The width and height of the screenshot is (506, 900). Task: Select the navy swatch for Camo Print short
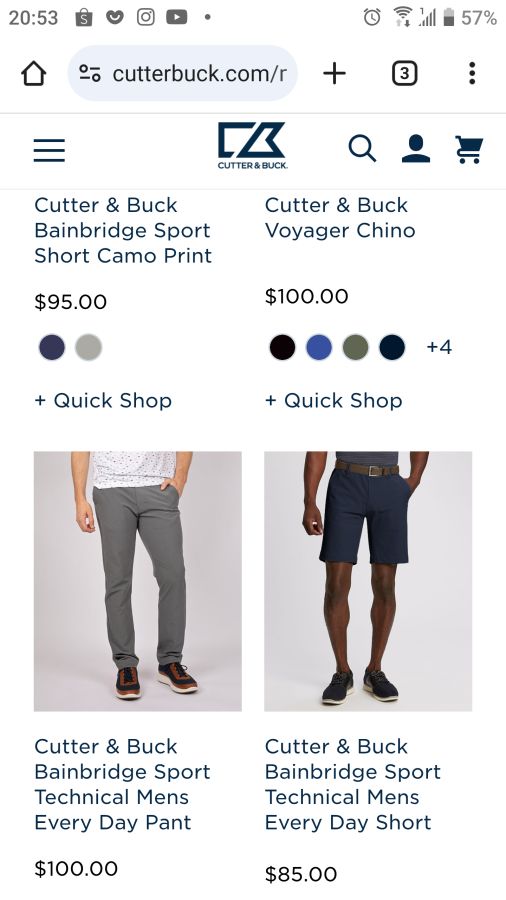[52, 347]
